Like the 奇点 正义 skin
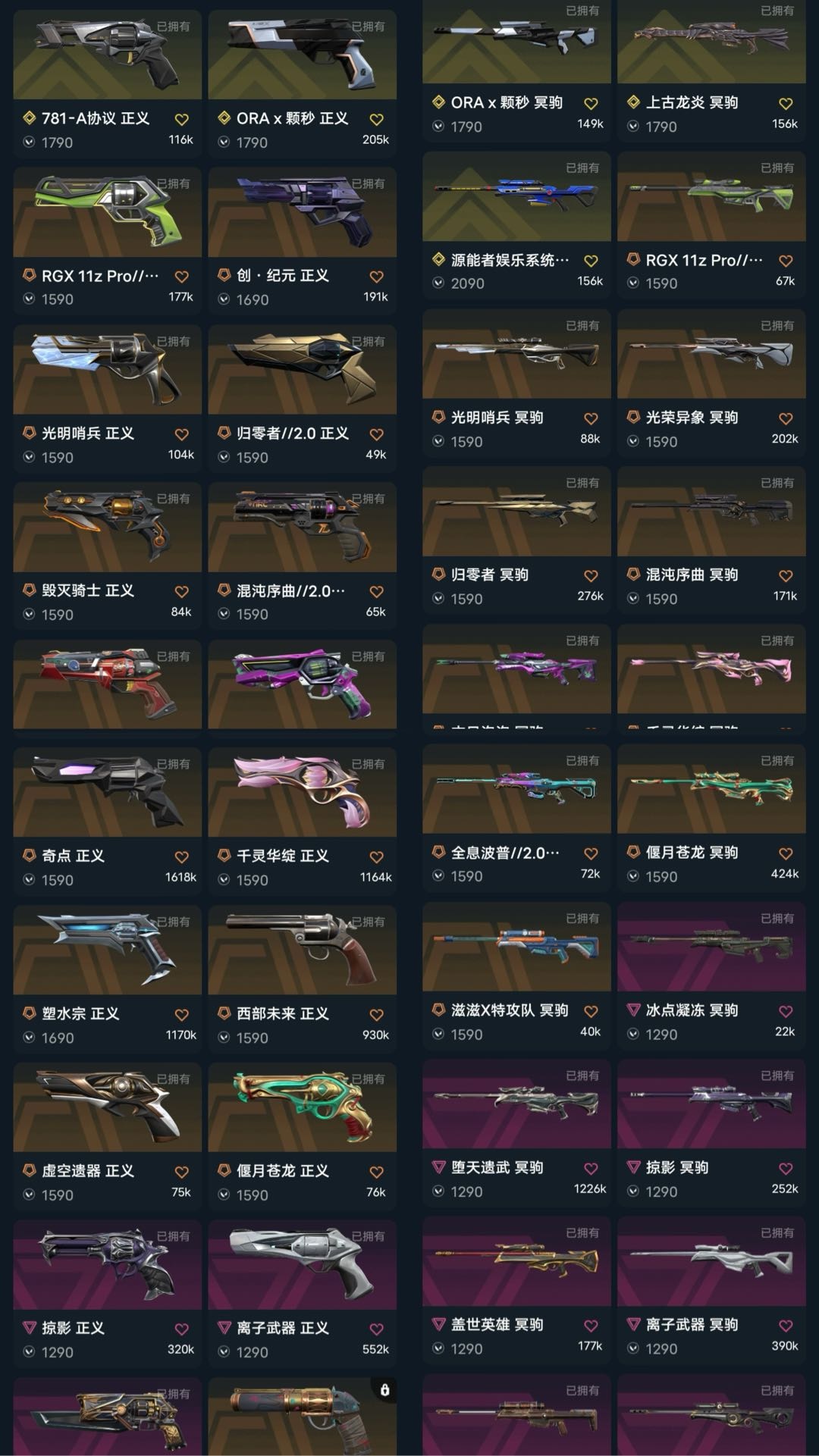The height and width of the screenshot is (1456, 819). [182, 857]
